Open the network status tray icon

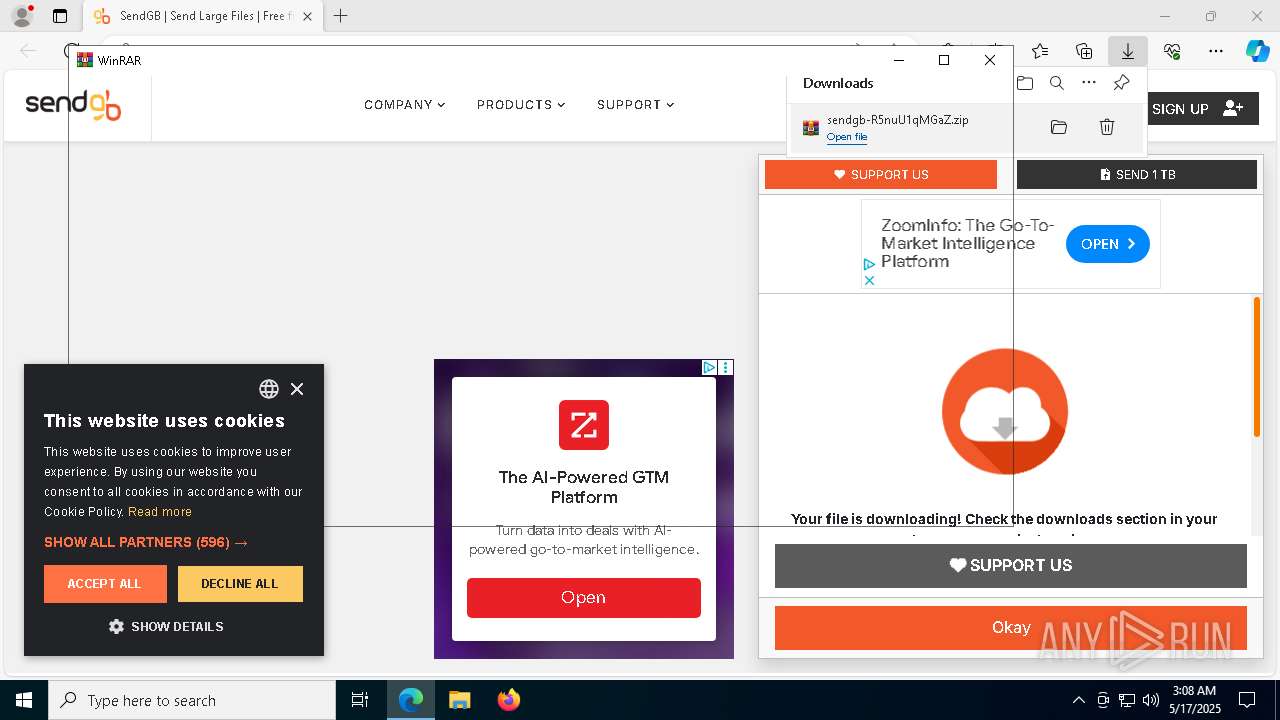[x=1127, y=700]
